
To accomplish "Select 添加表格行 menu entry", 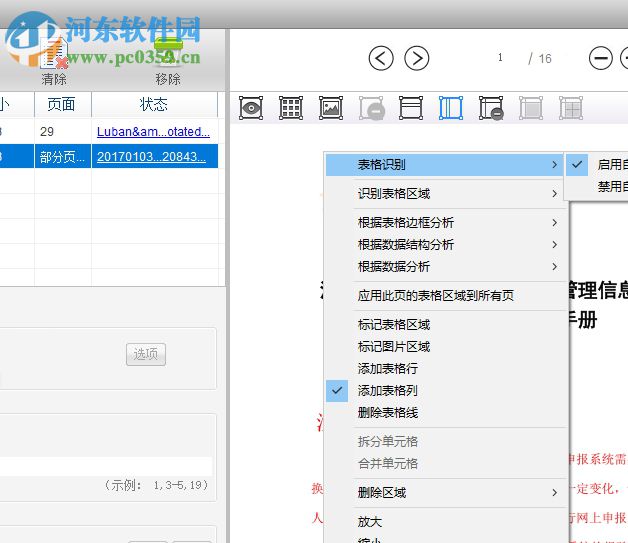I will coord(444,368).
